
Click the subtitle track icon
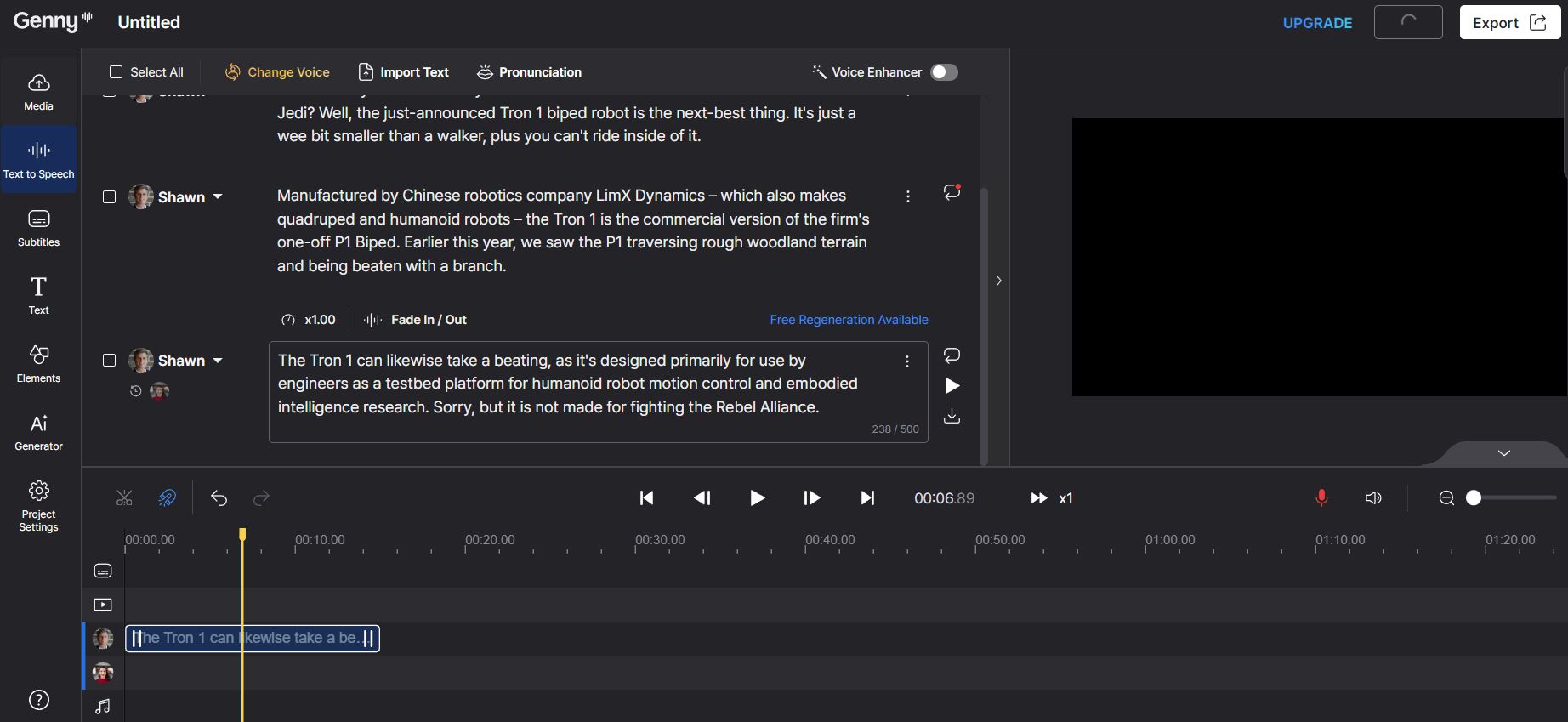tap(103, 571)
